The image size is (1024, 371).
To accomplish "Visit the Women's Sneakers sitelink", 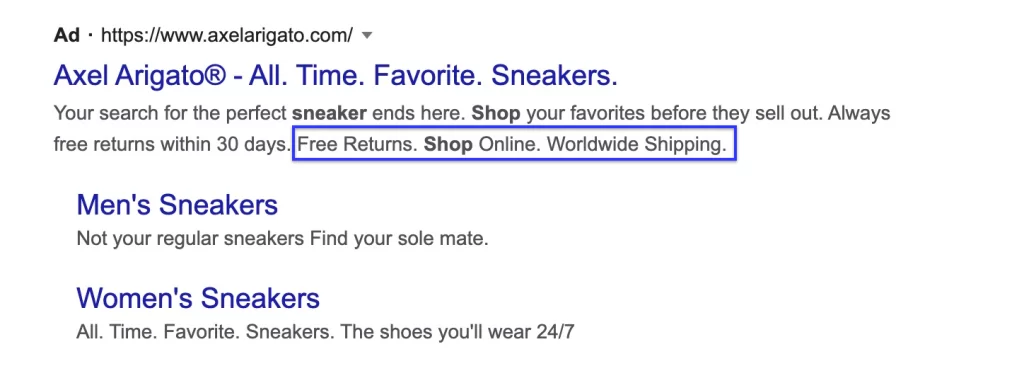I will 198,298.
